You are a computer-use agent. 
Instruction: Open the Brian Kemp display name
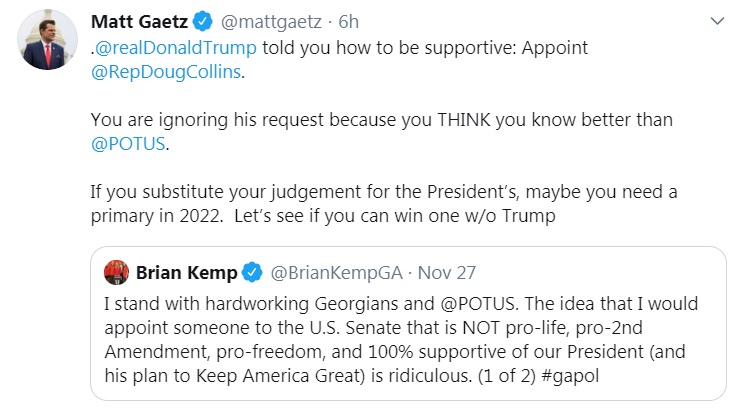185,270
